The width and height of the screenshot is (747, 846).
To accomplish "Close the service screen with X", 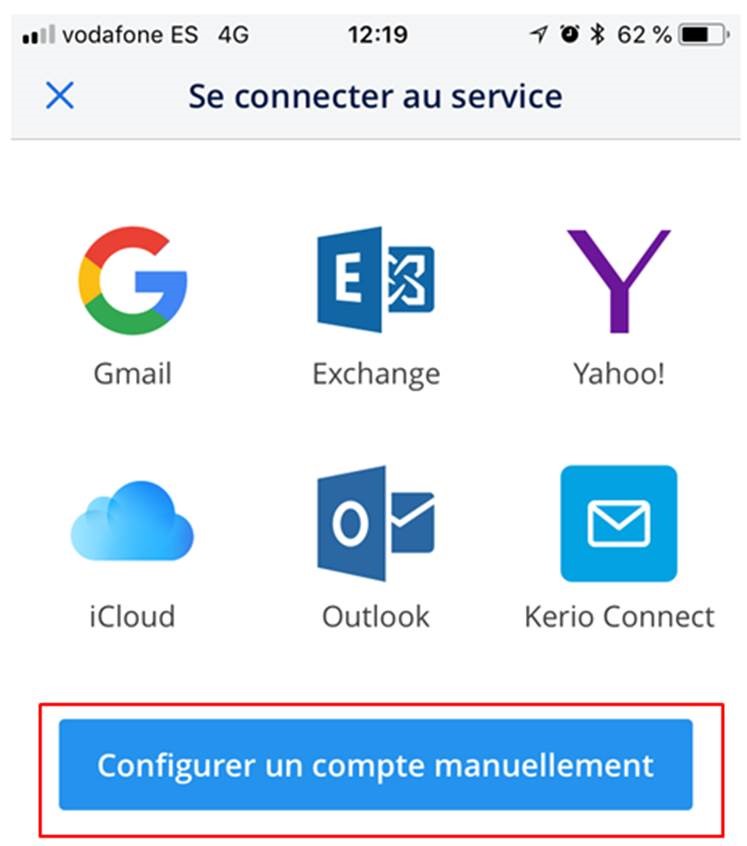I will (60, 96).
